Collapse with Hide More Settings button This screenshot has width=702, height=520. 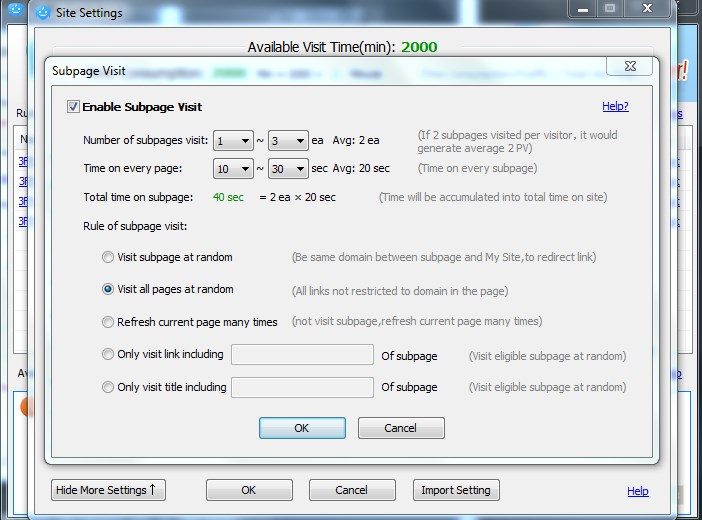click(x=106, y=490)
